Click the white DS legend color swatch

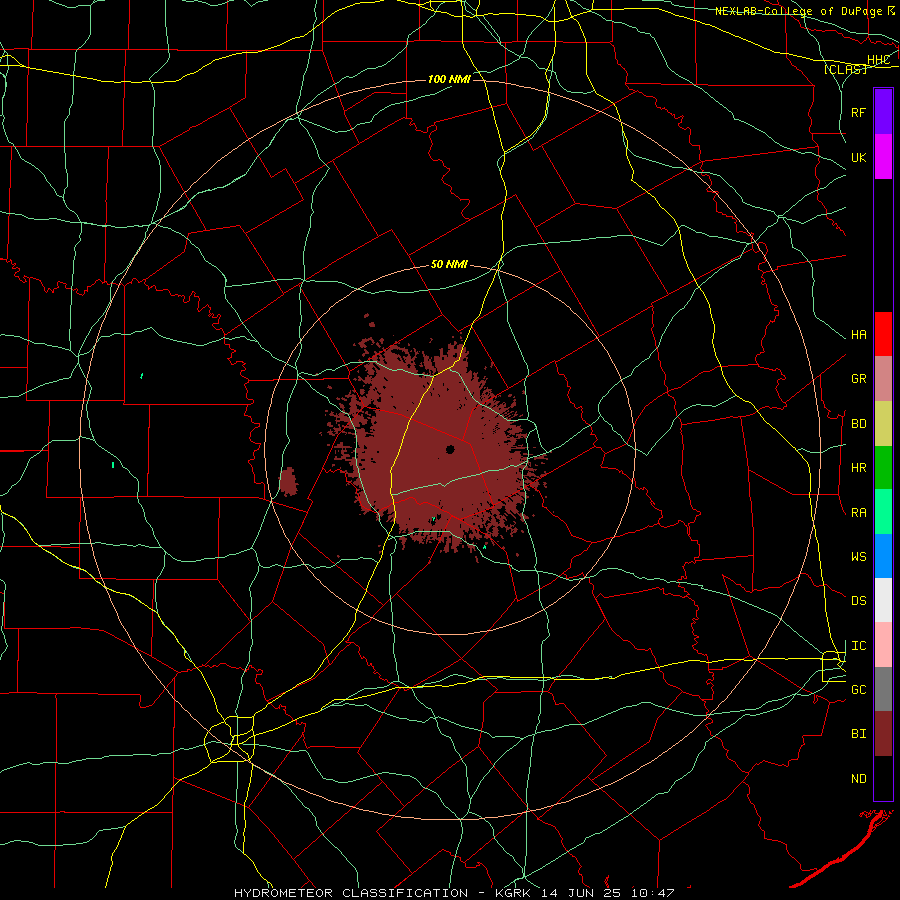883,600
